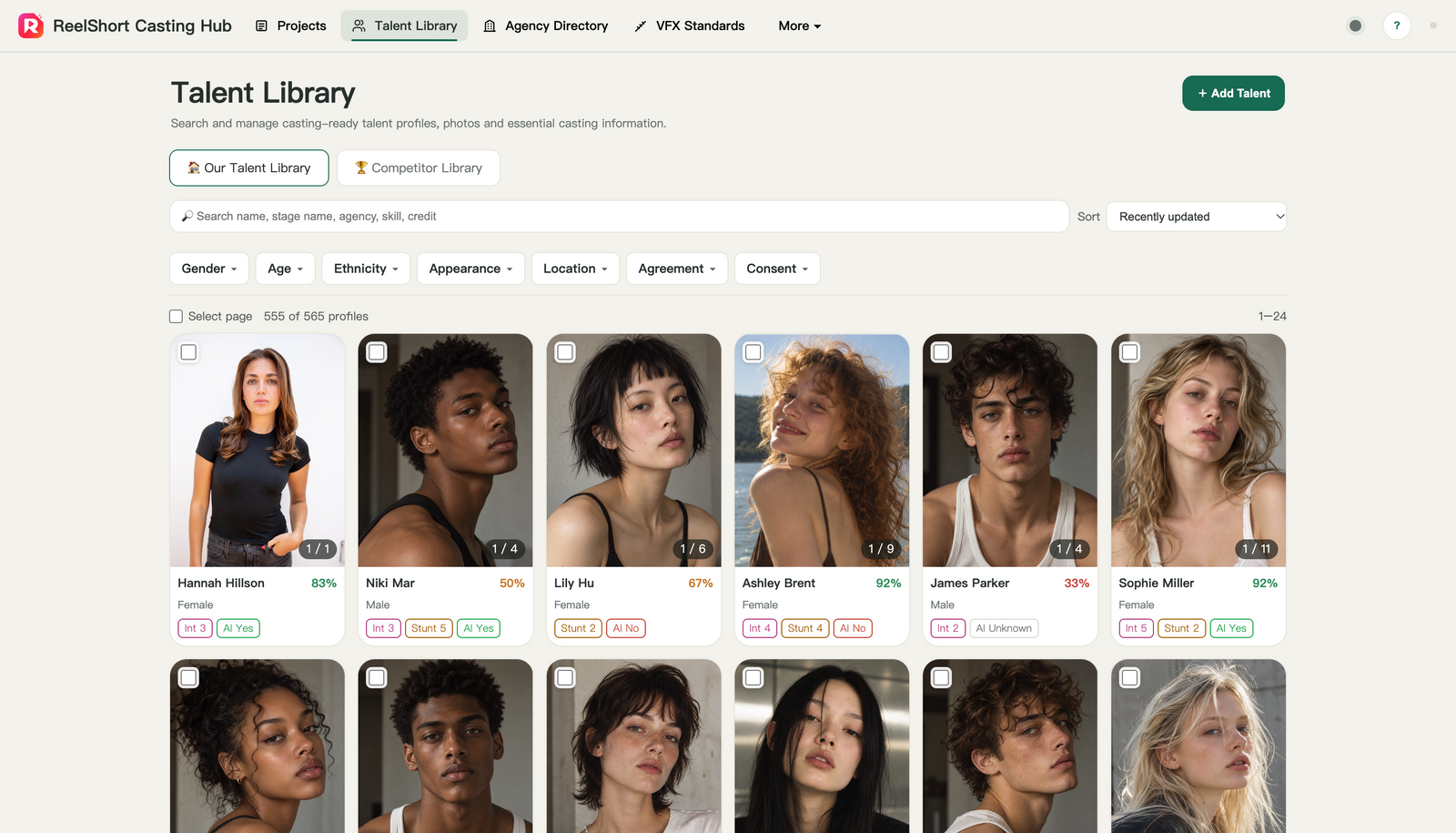Check the Select page checkbox
1456x833 pixels.
click(177, 317)
